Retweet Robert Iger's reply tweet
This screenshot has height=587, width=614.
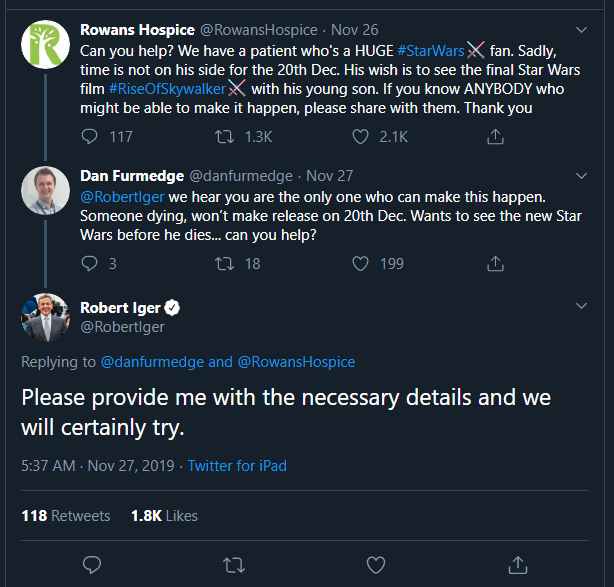(x=234, y=564)
